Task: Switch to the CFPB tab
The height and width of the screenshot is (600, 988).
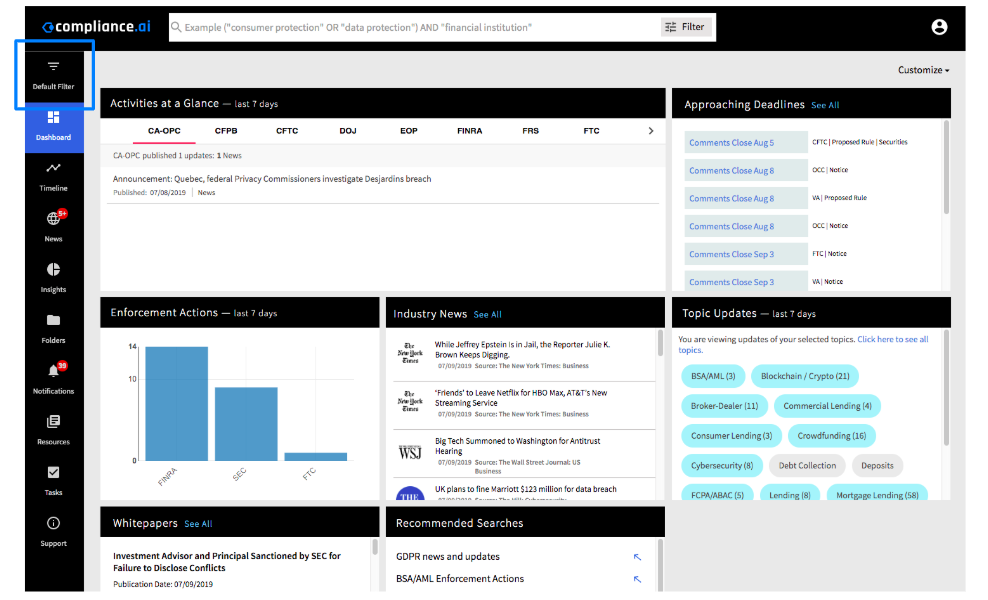Action: (226, 131)
